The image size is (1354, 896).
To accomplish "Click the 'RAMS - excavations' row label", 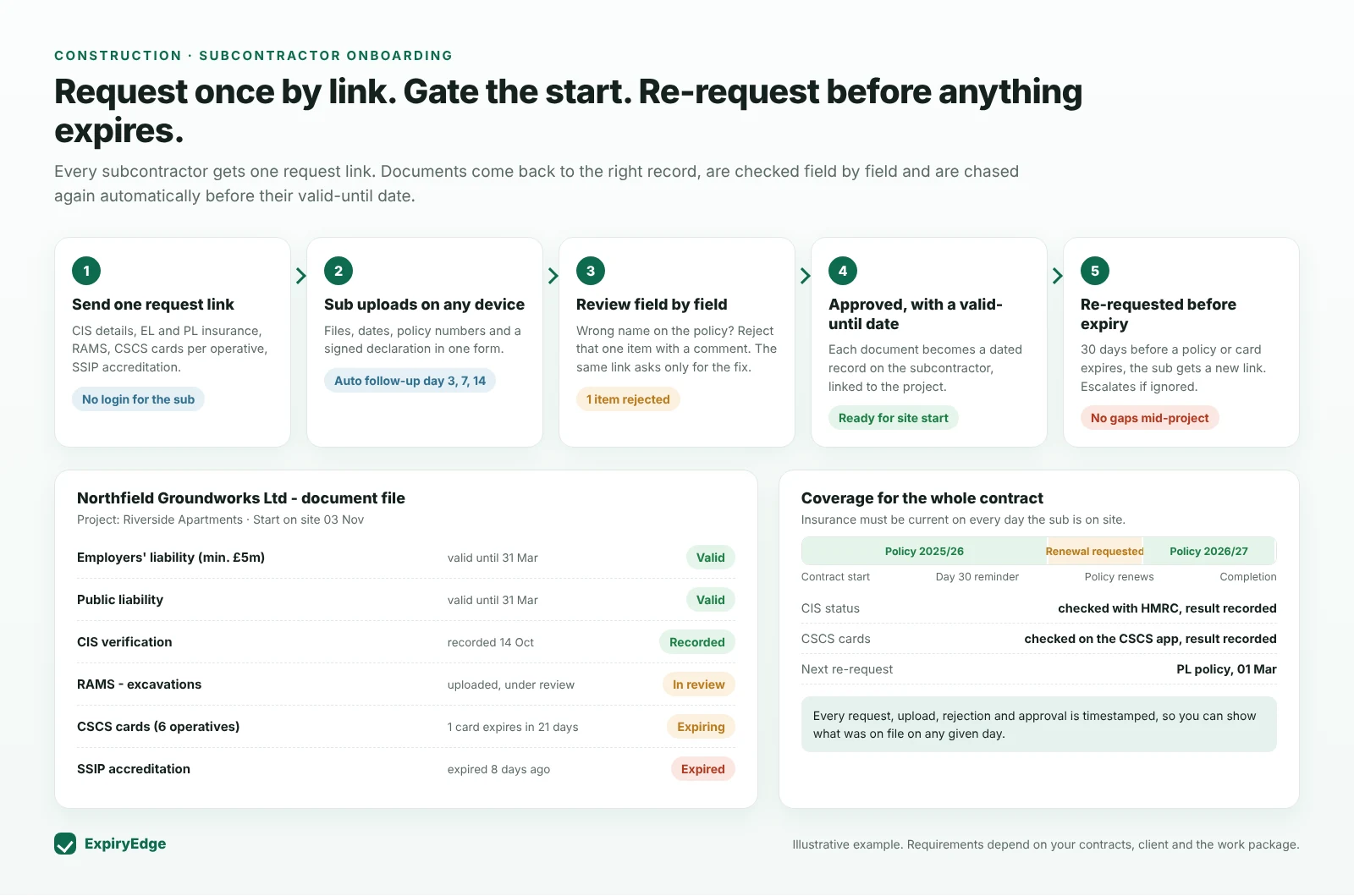I will 139,684.
